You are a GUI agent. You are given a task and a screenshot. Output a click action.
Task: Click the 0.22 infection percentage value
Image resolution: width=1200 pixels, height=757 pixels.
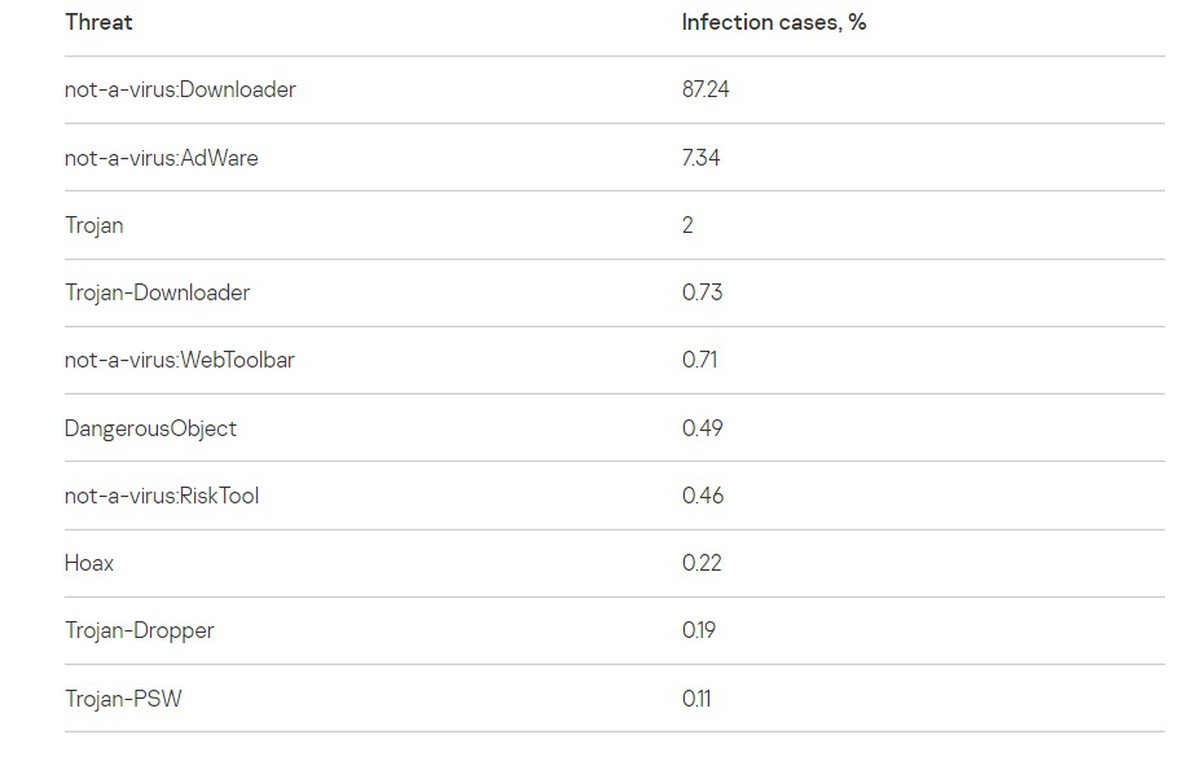coord(701,563)
